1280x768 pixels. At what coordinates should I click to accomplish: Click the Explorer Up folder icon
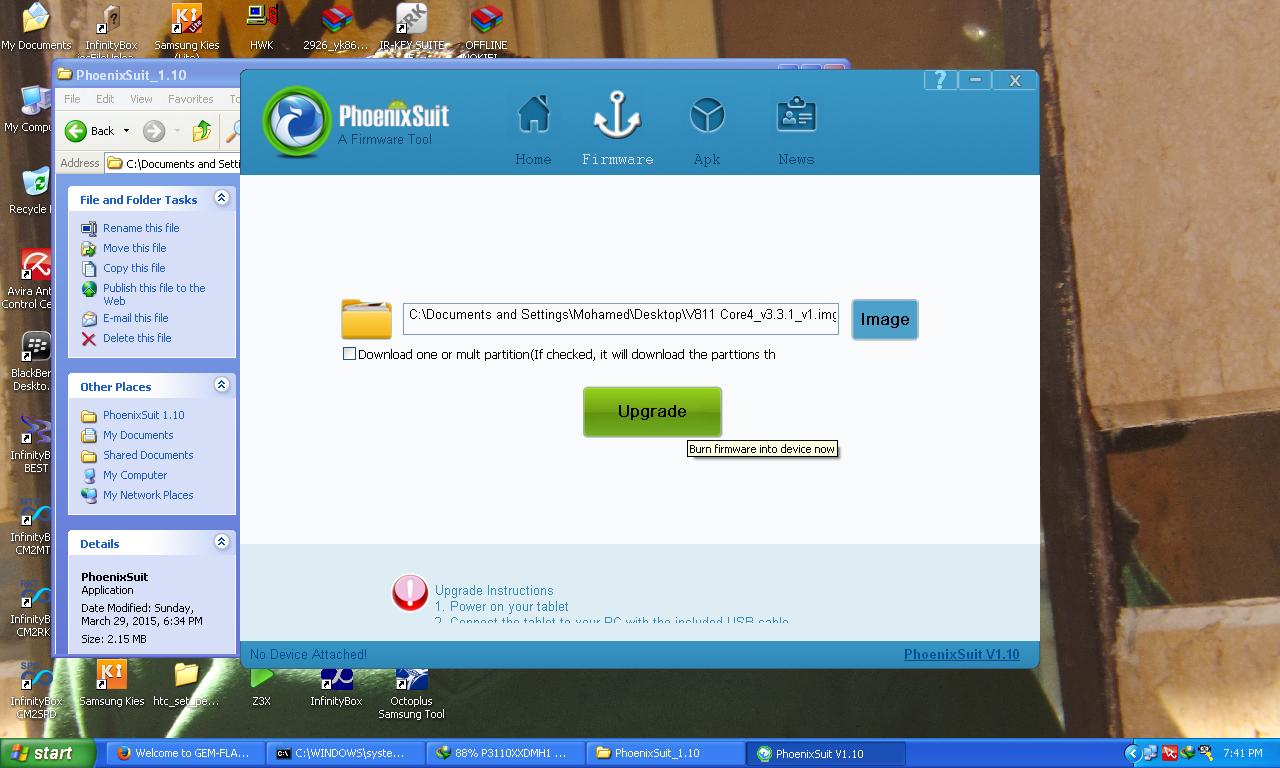click(202, 130)
